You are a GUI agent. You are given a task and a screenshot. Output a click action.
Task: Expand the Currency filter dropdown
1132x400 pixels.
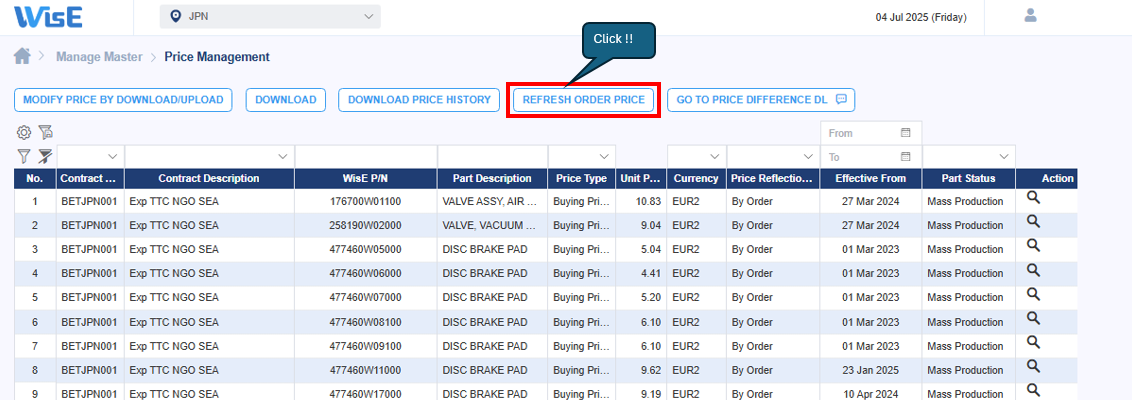[x=714, y=157]
